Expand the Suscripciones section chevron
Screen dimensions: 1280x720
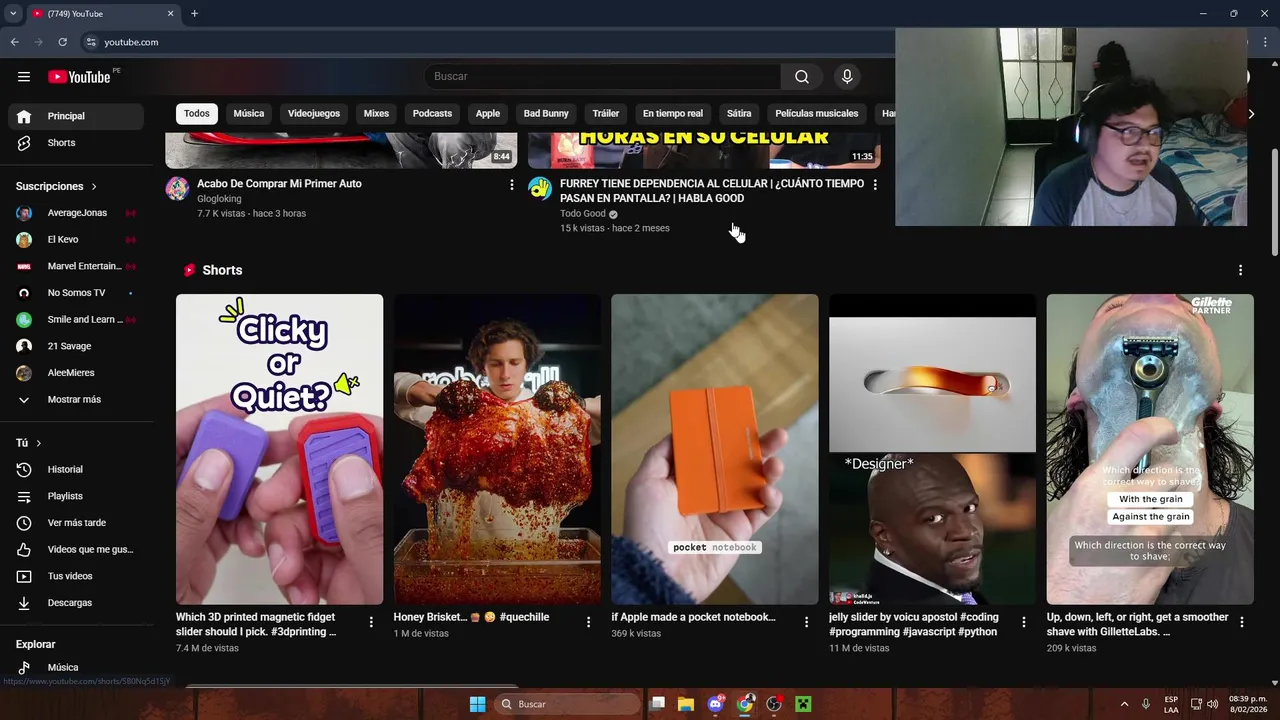coord(94,187)
